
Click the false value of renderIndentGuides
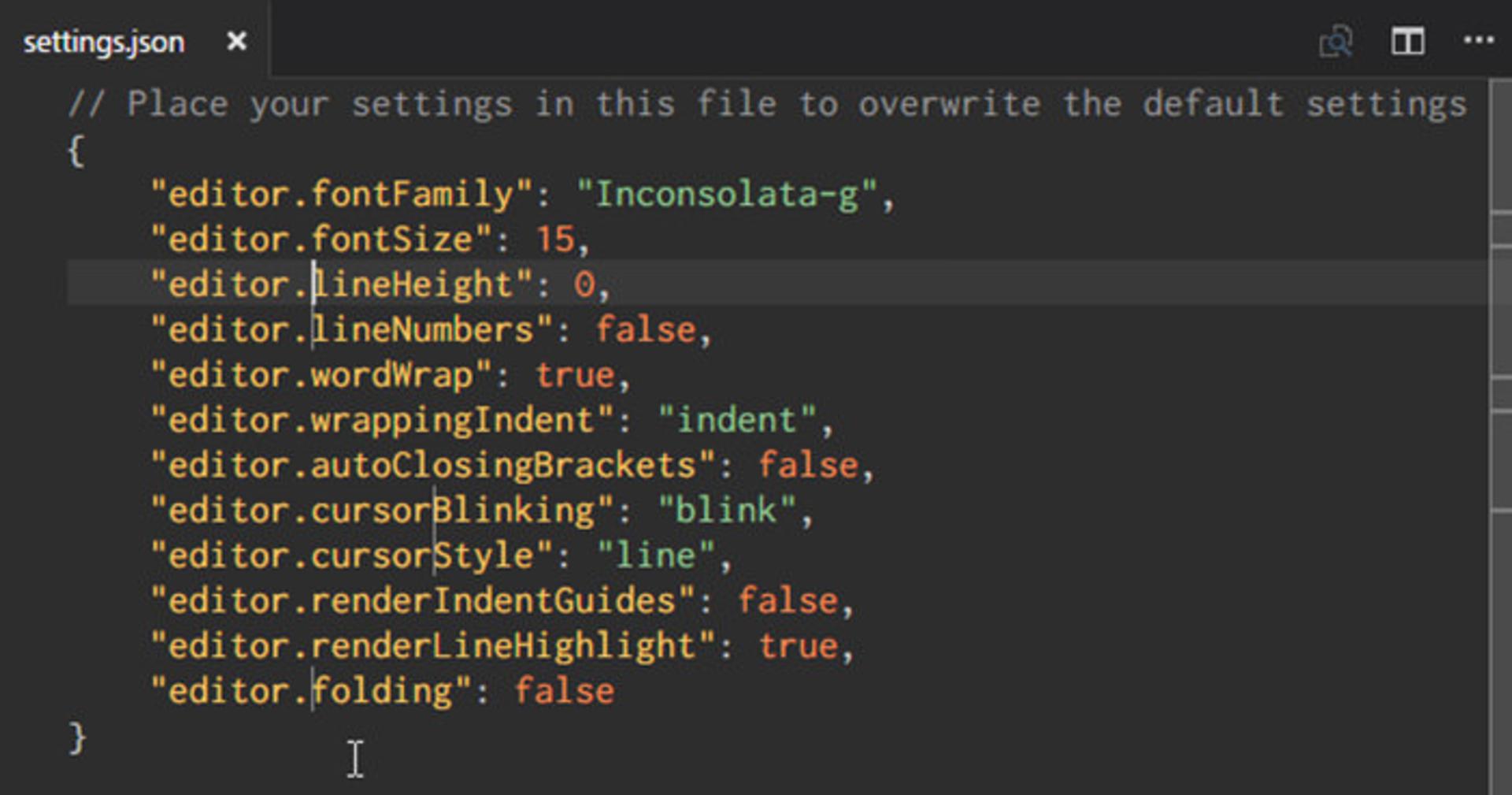click(x=787, y=601)
